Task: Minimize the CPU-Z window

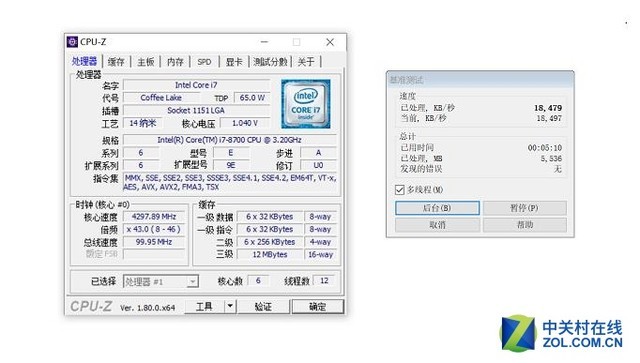Action: 264,42
